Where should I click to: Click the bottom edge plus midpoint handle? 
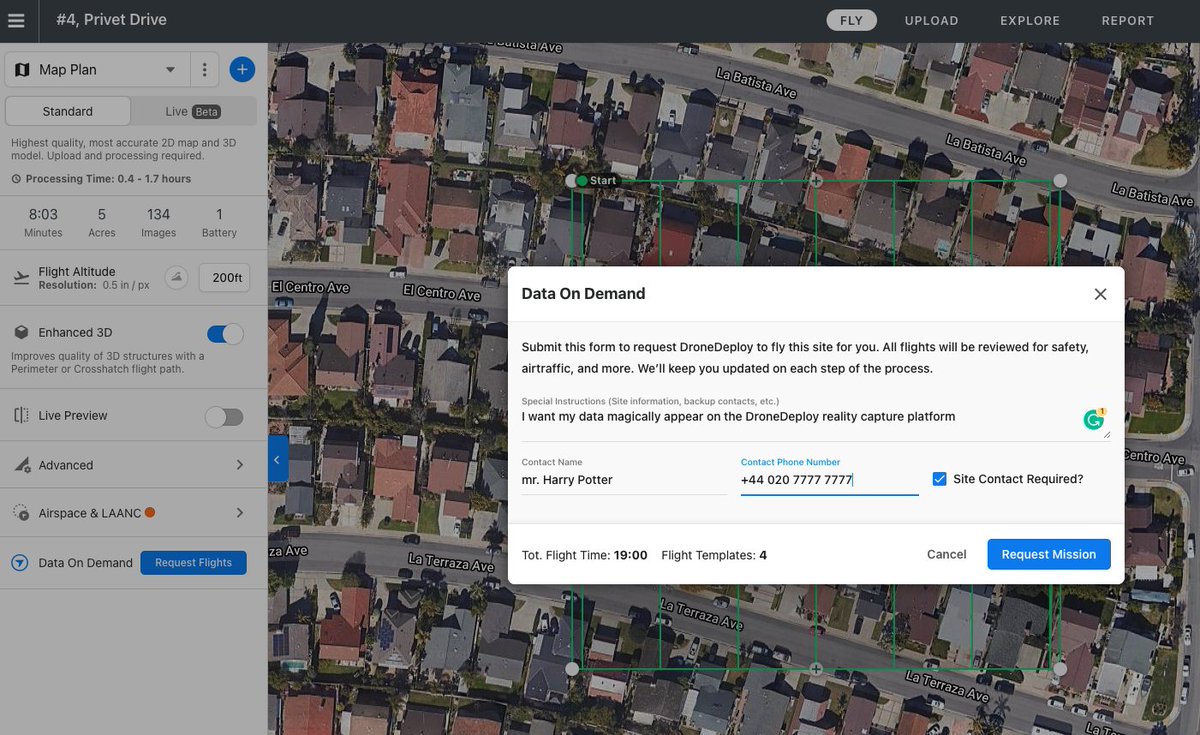click(x=816, y=668)
